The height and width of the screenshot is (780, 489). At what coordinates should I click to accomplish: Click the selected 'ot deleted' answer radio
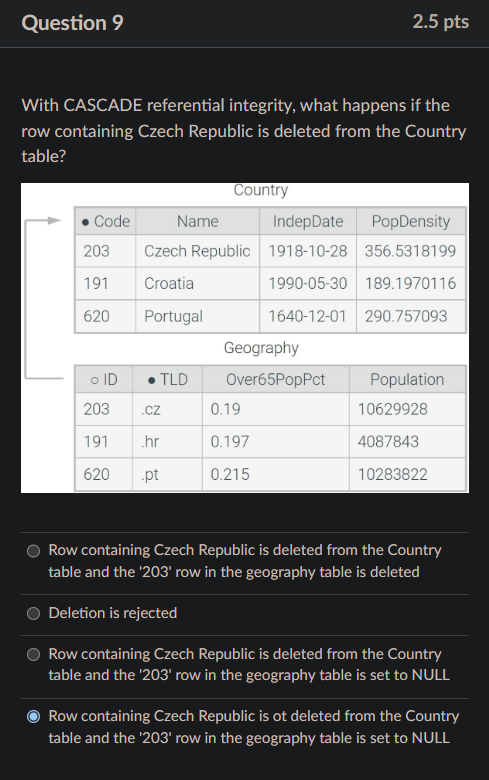pyautogui.click(x=33, y=717)
